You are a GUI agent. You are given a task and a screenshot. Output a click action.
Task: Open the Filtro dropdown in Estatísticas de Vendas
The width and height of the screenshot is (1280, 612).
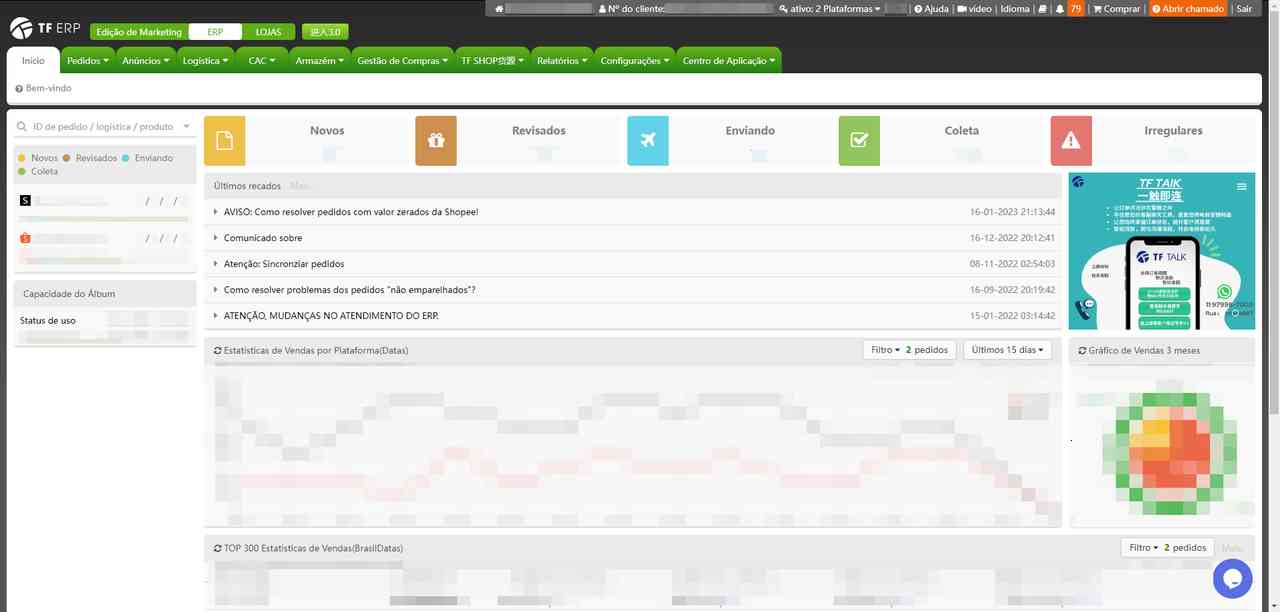tap(884, 350)
